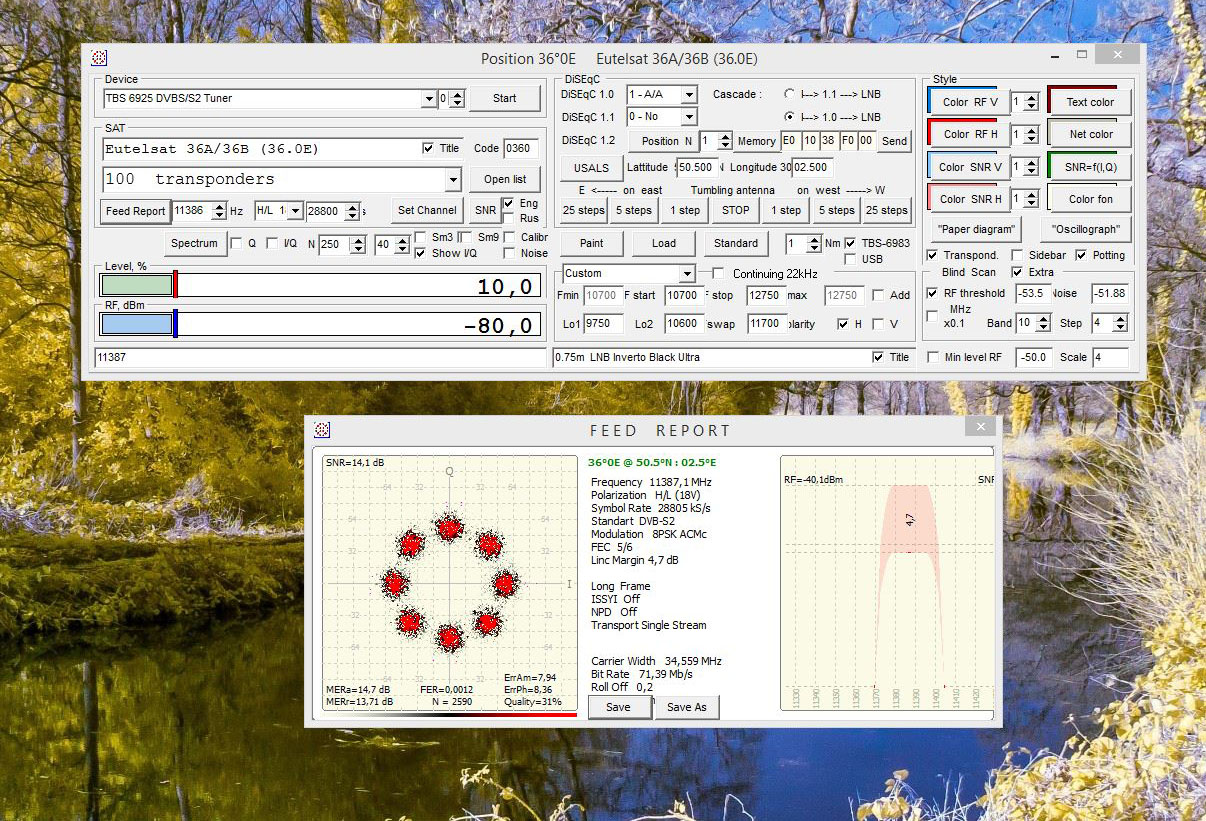Screen dimensions: 1206x821
Task: Open the Custom LNB type dropdown
Action: (686, 274)
